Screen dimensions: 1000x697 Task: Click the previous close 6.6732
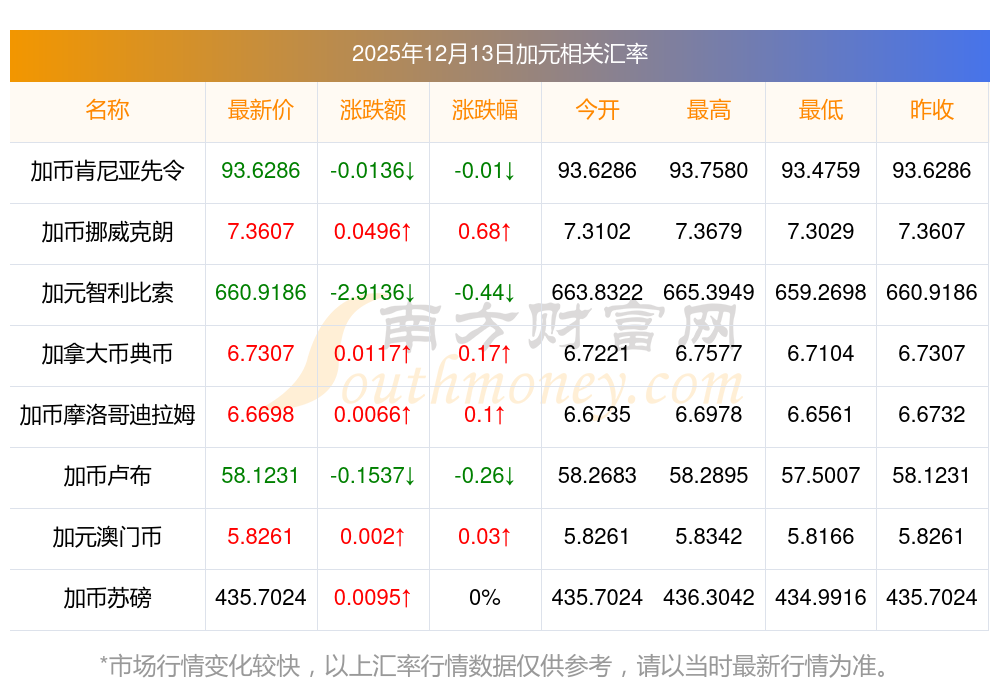pyautogui.click(x=932, y=415)
